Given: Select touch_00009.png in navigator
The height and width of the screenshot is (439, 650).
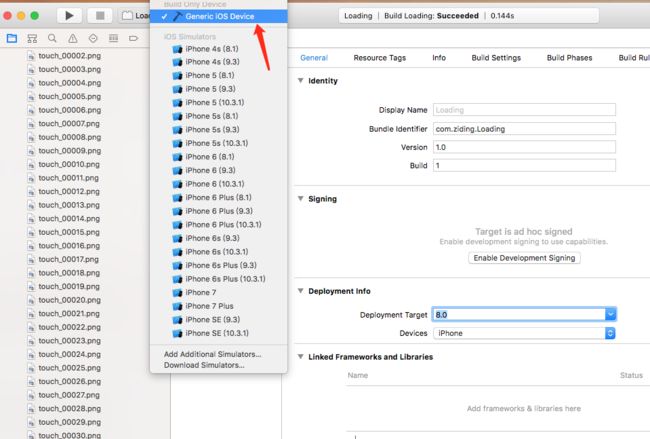Looking at the screenshot, I should pyautogui.click(x=70, y=150).
